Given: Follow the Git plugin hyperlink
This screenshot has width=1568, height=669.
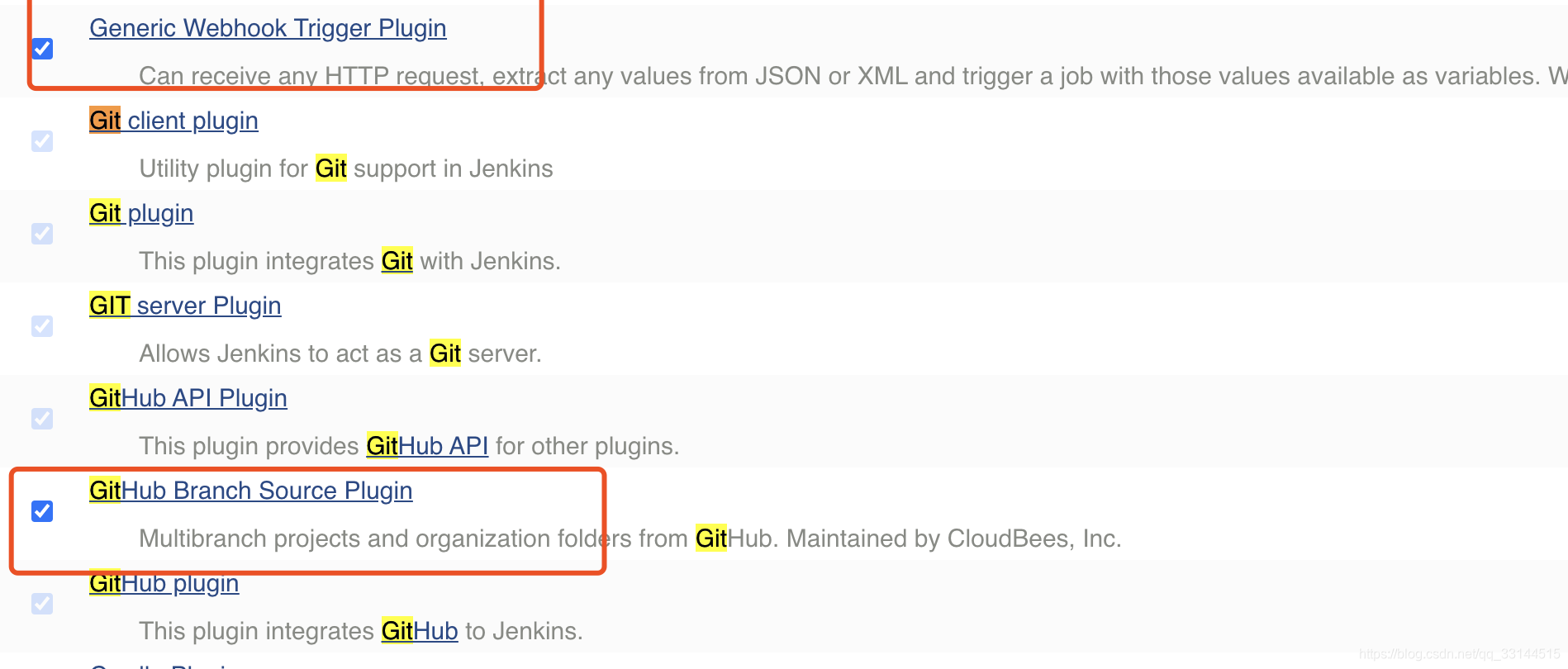Looking at the screenshot, I should [x=141, y=213].
